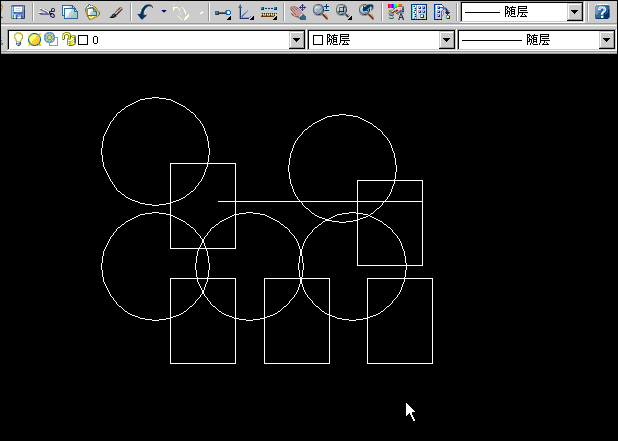Click layer name 0 text
The height and width of the screenshot is (441, 618).
point(95,40)
